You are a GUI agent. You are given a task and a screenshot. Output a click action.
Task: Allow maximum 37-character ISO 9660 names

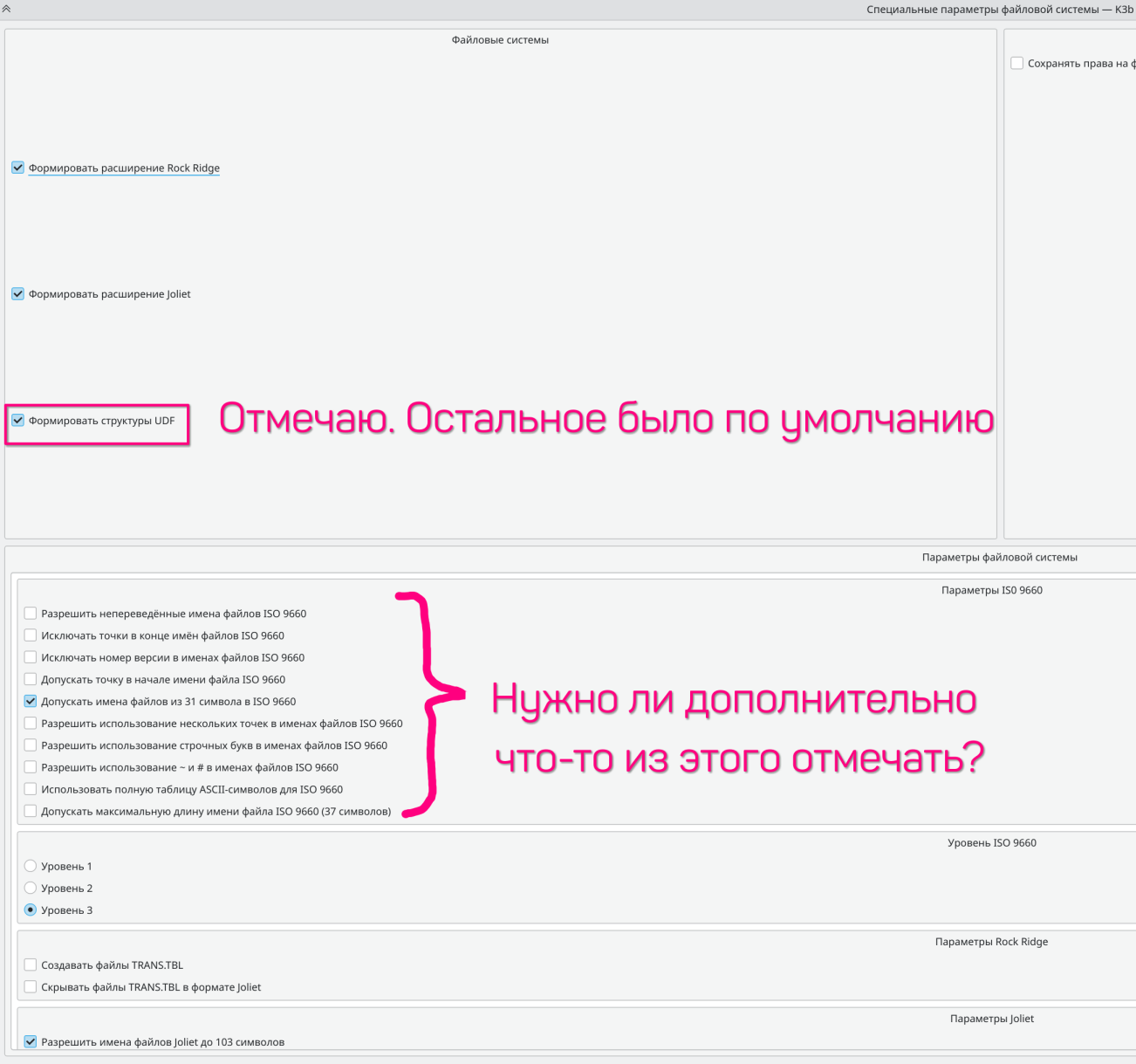(31, 811)
